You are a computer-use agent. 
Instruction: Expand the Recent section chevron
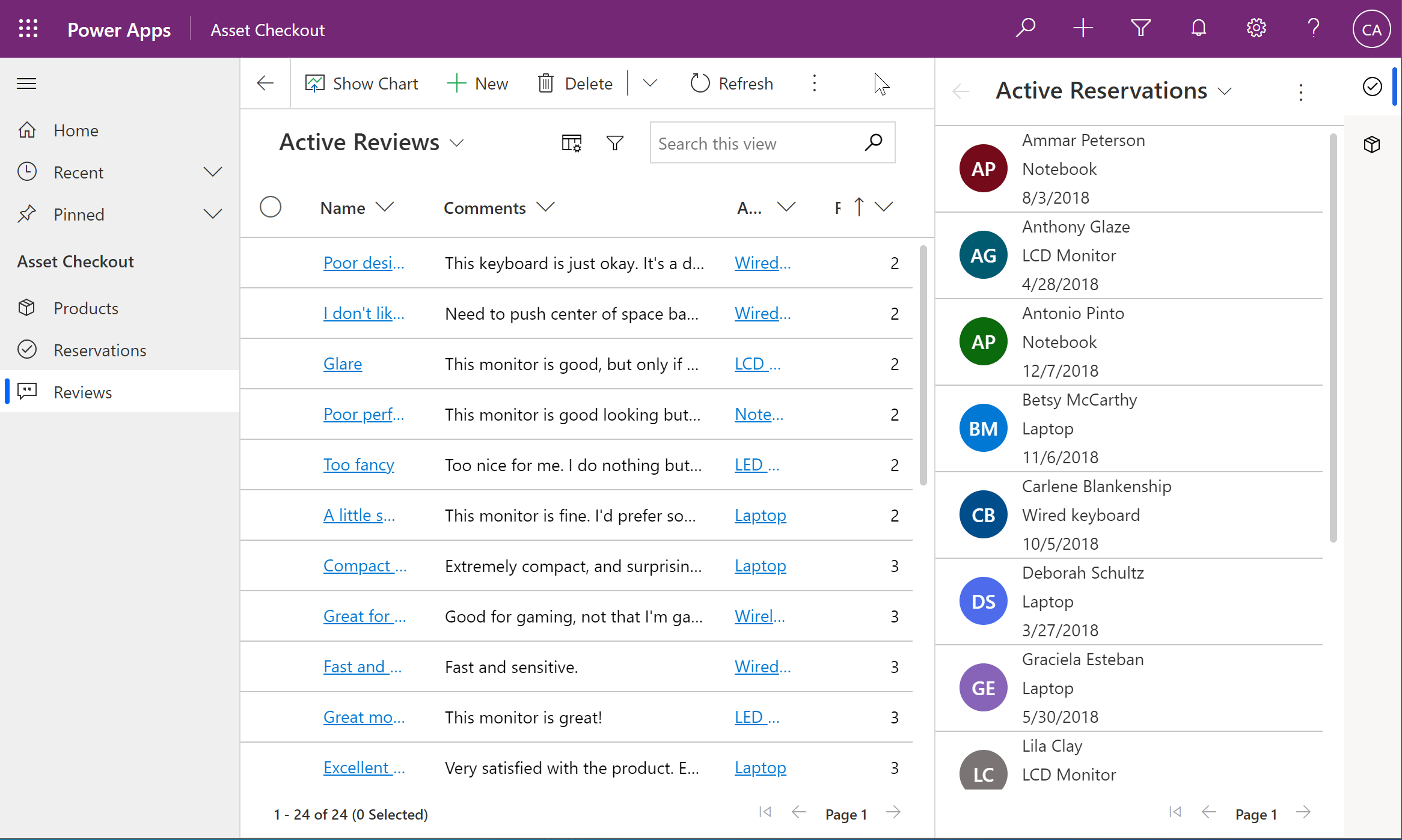(x=213, y=172)
